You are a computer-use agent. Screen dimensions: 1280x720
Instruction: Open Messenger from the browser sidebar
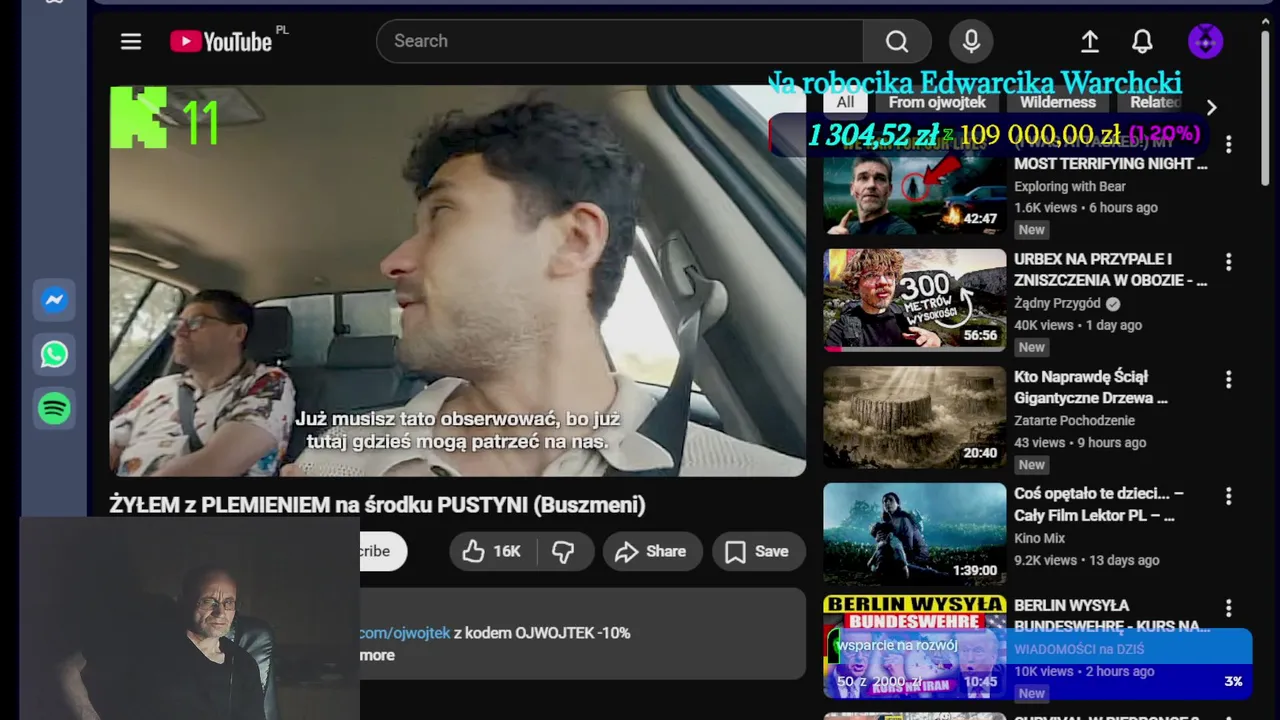[54, 300]
